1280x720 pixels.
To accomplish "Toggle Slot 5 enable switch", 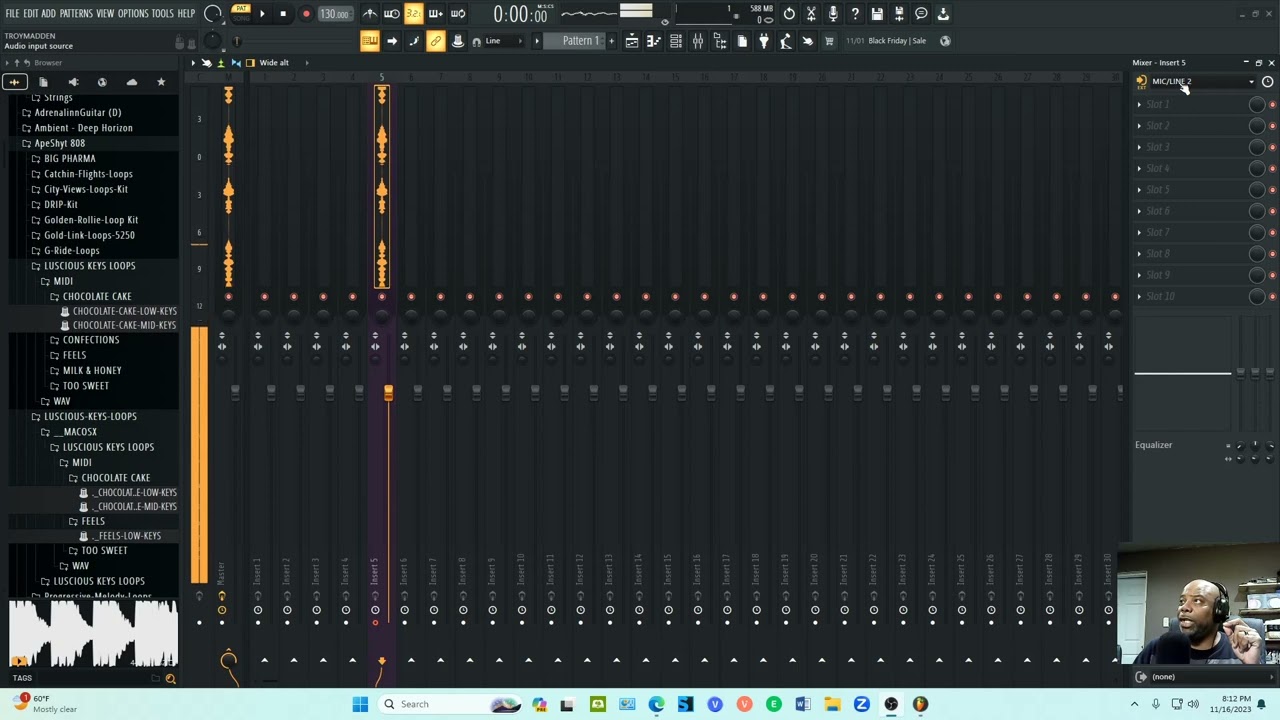I will pyautogui.click(x=1272, y=190).
